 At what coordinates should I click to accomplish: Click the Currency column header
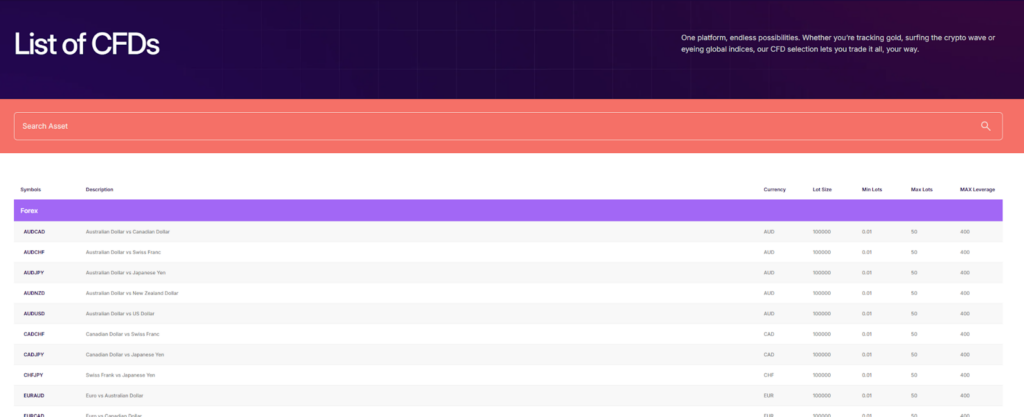click(x=774, y=189)
